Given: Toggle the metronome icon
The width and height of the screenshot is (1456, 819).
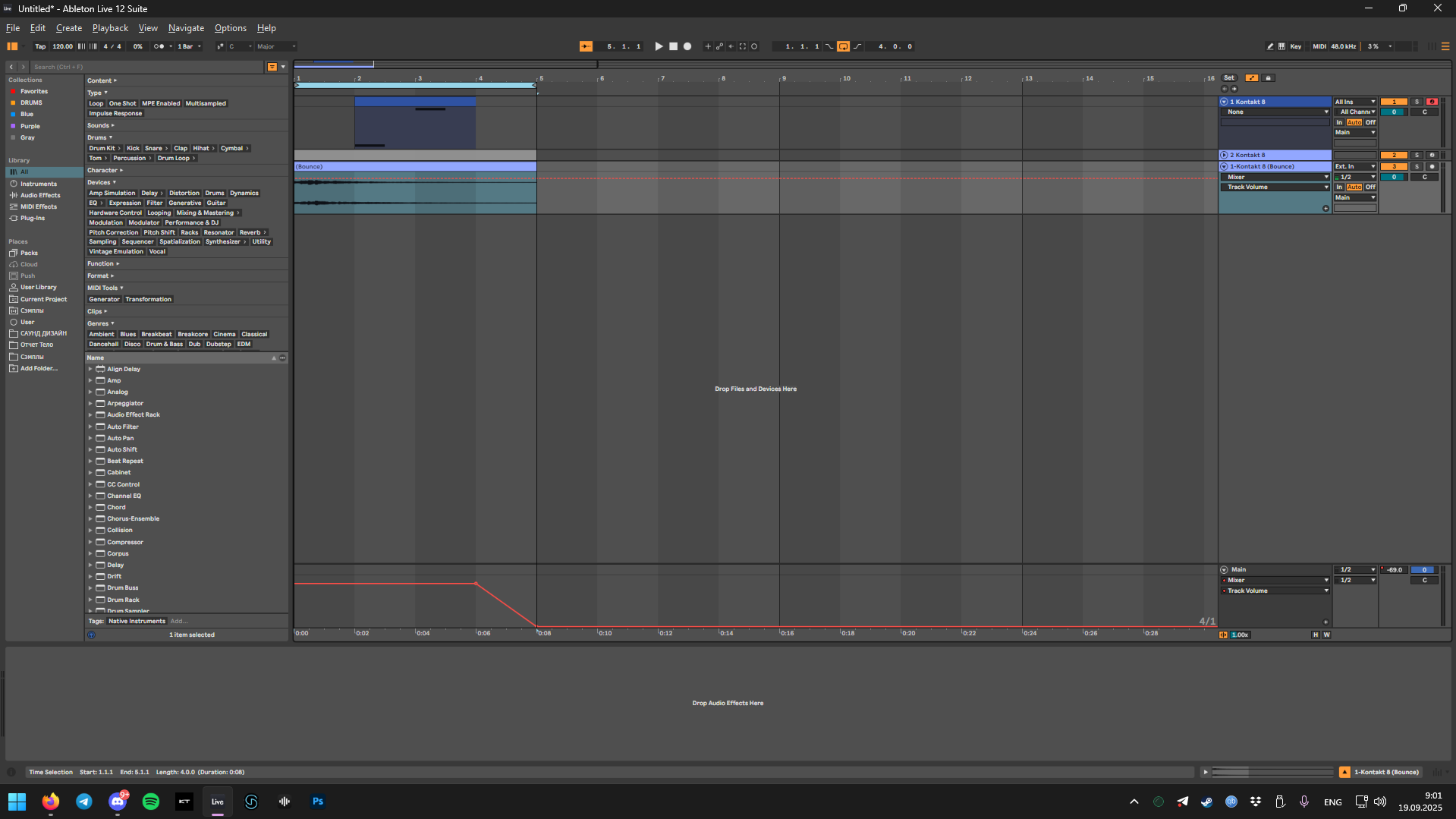Looking at the screenshot, I should click(x=159, y=46).
